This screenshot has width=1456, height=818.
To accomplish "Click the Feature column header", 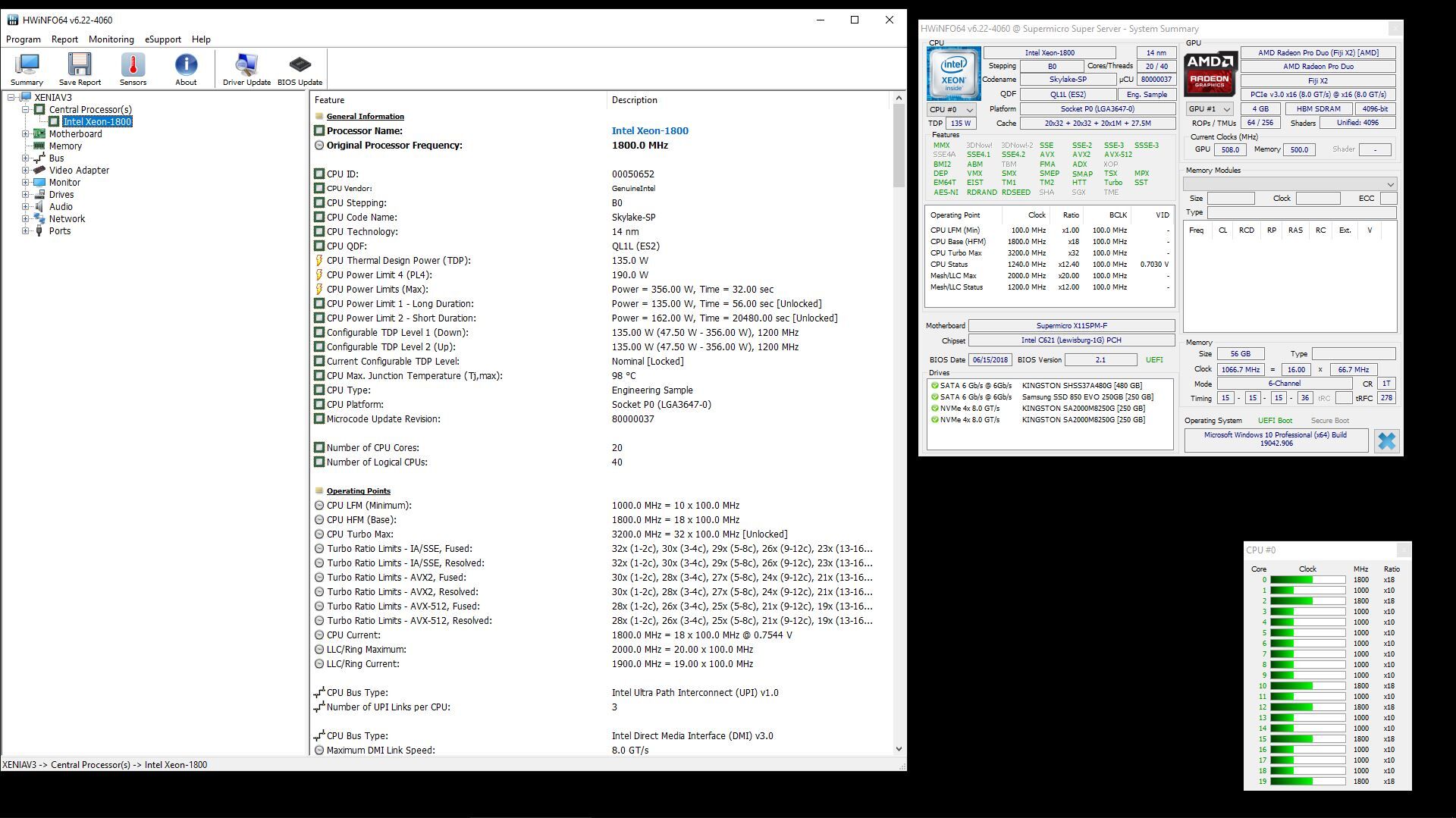I will point(458,100).
